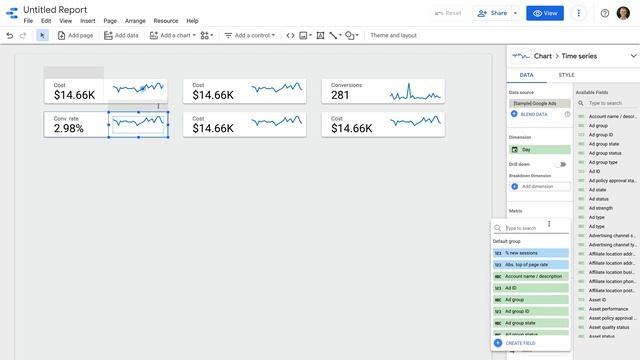Insert a text box with the text icon
This screenshot has height=360, width=640.
[x=320, y=36]
